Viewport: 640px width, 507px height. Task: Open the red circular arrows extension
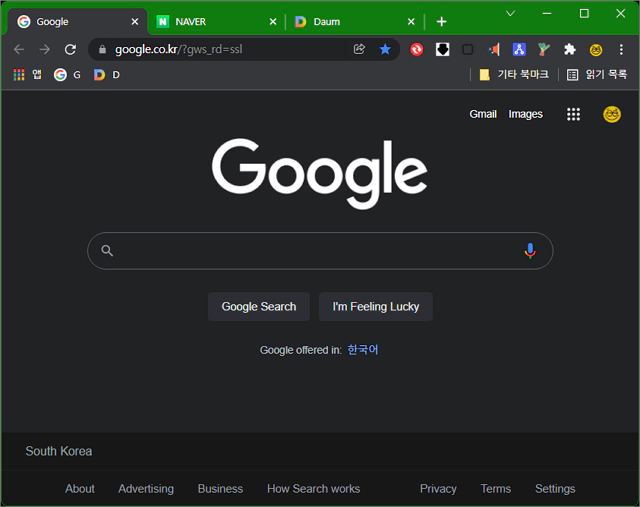417,49
